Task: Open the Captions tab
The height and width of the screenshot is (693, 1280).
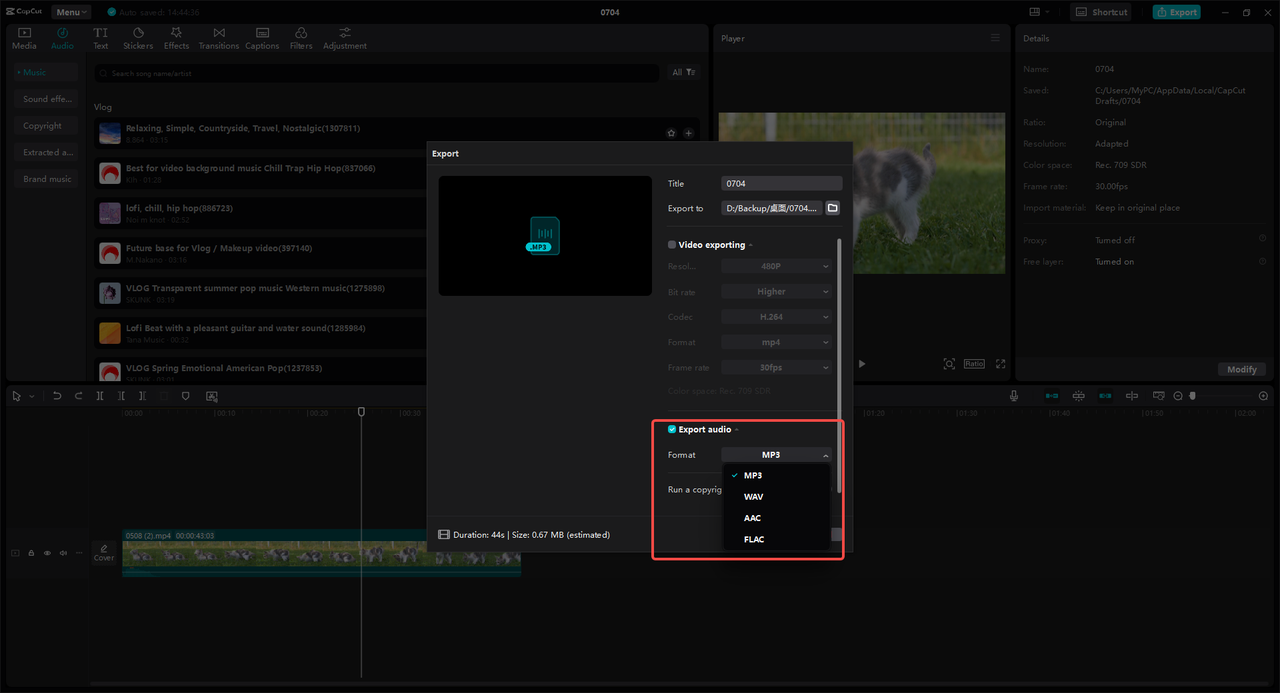Action: [262, 38]
